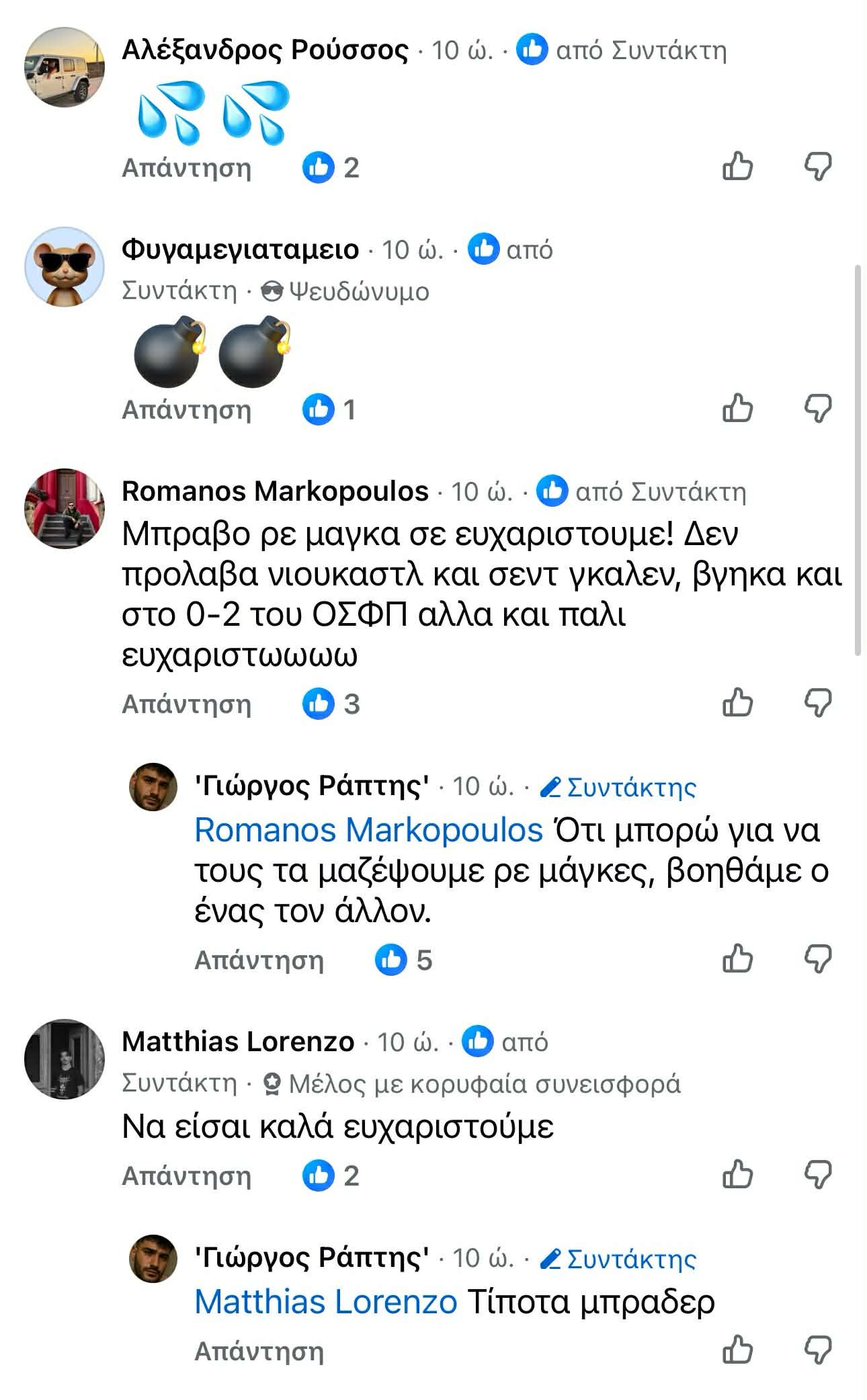Open the Matthias Lorenzo mention in the last reply
Screen dimensions: 867x1400
click(326, 1302)
